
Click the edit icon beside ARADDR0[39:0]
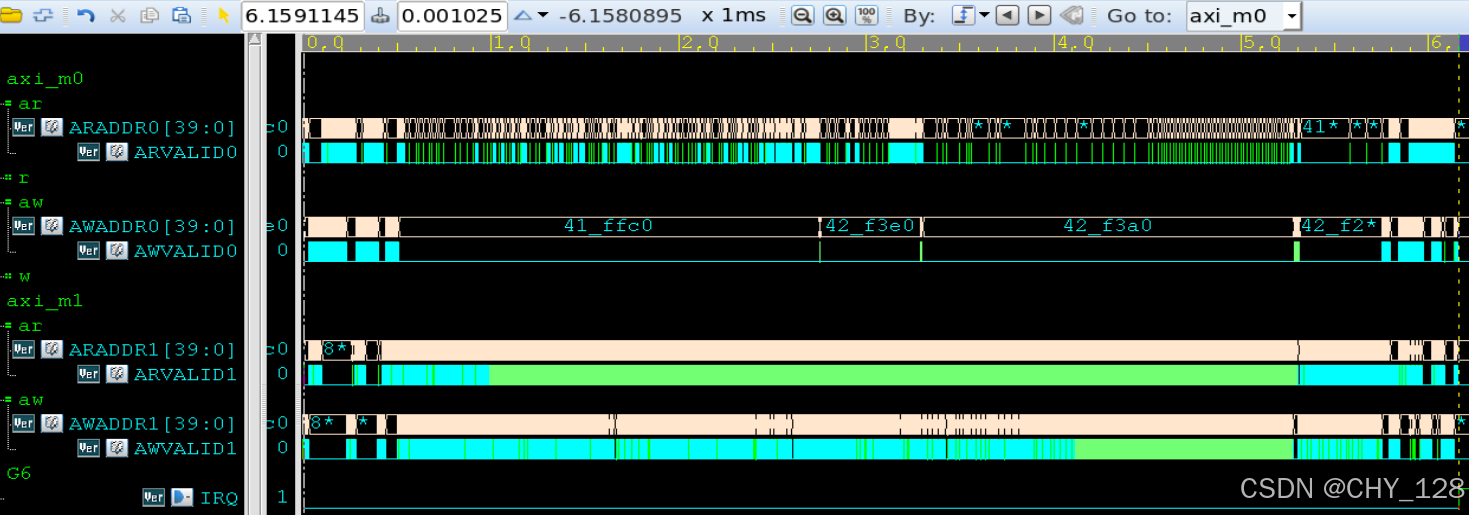52,128
